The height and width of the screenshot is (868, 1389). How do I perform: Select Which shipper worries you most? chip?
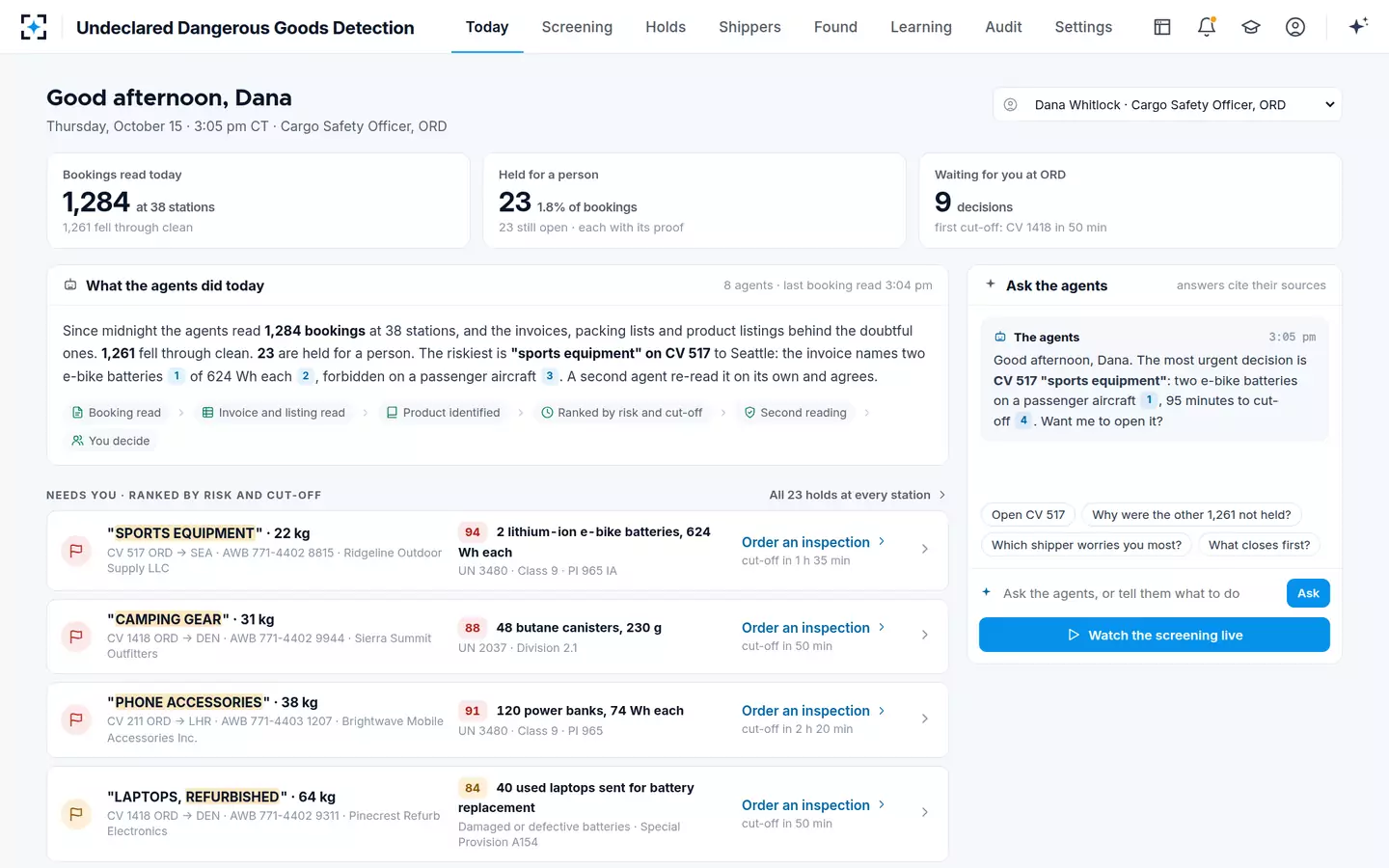[1086, 545]
